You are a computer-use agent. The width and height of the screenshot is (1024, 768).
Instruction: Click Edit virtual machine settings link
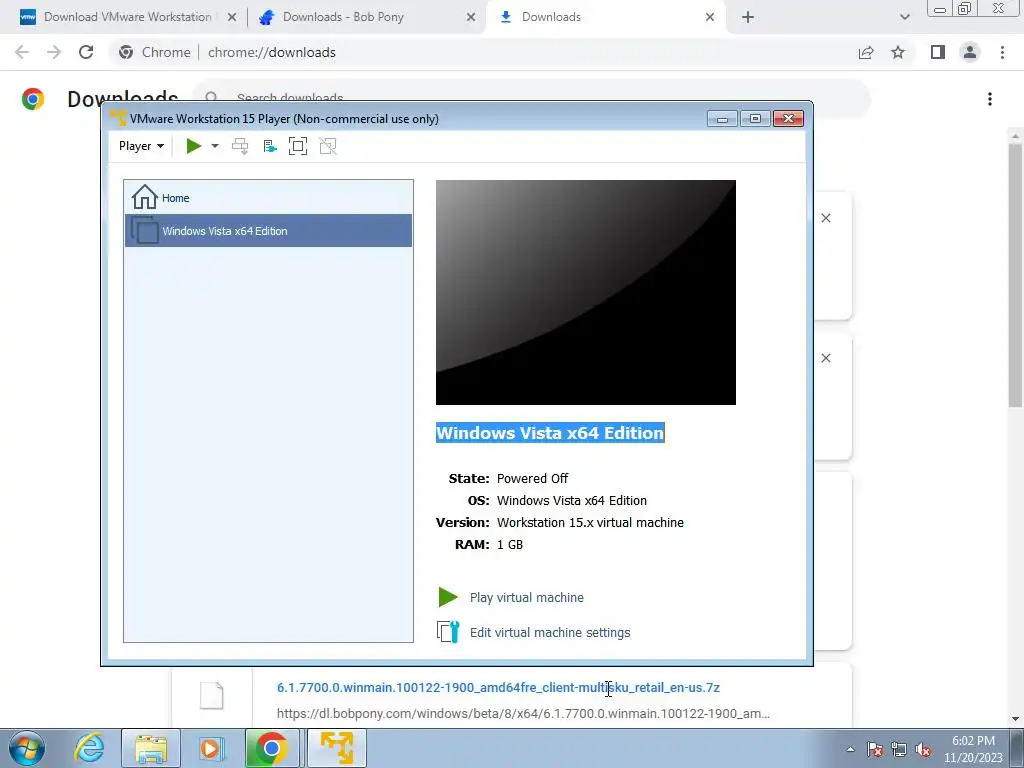coord(550,632)
